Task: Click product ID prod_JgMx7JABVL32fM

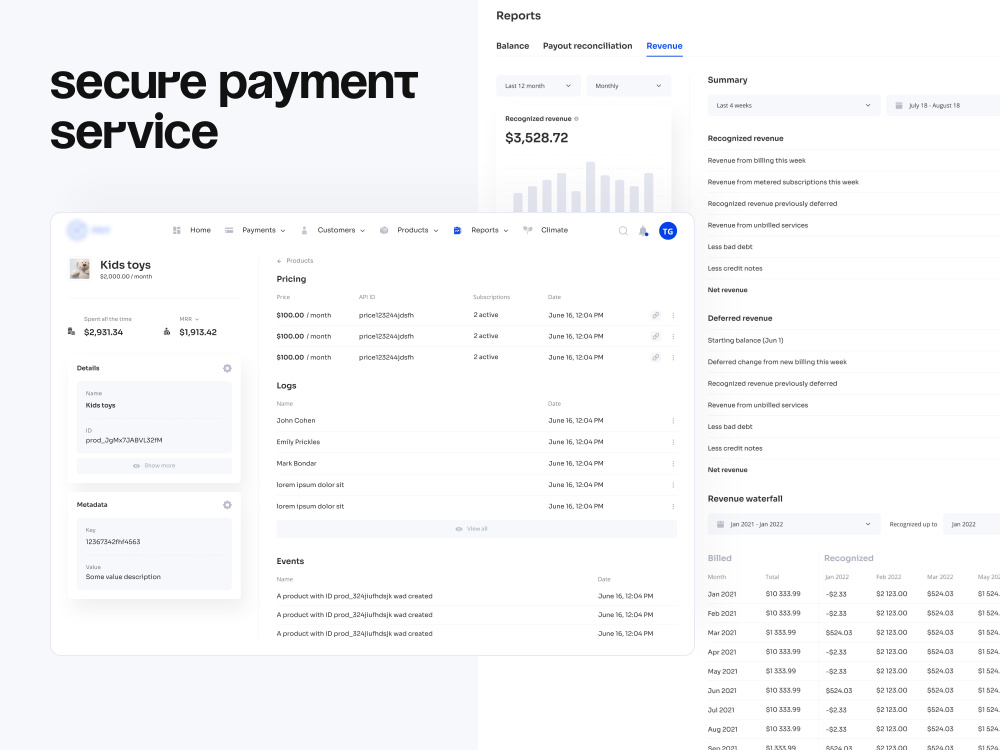Action: (x=124, y=440)
